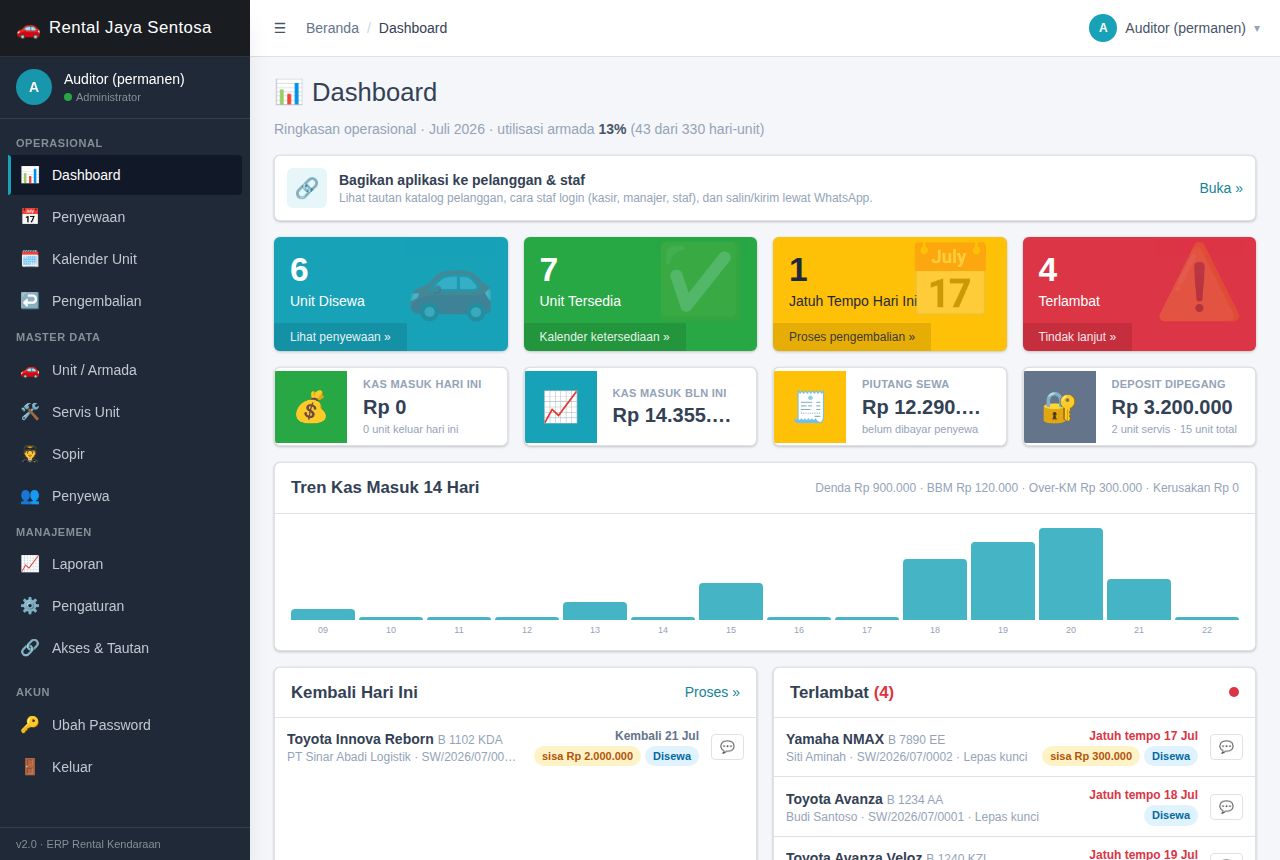The width and height of the screenshot is (1280, 860).
Task: Click Lihat penyewaan » on Unit Disewa card
Action: tap(340, 337)
